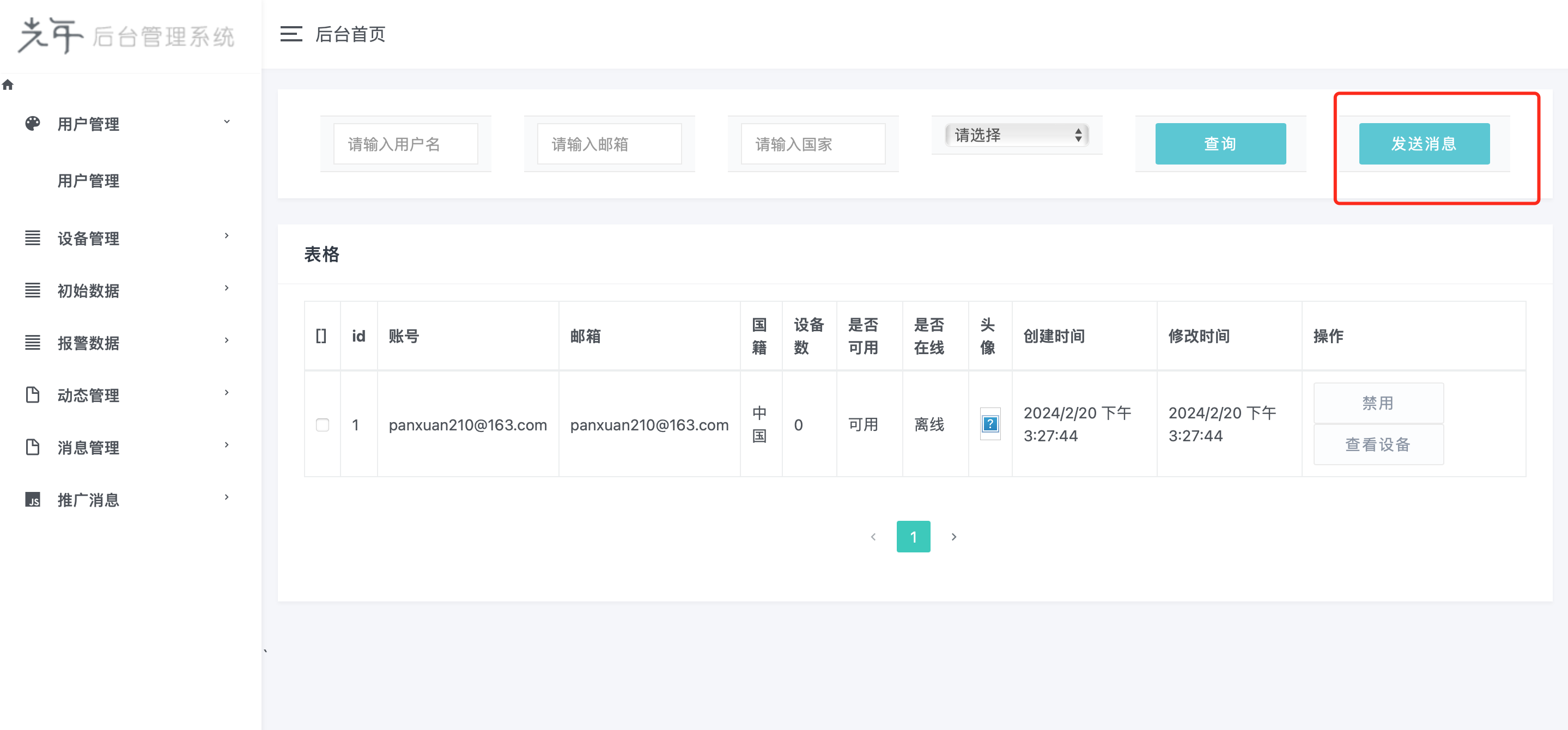Expand the 设备管理 chevron
The height and width of the screenshot is (730, 1568).
coord(227,236)
